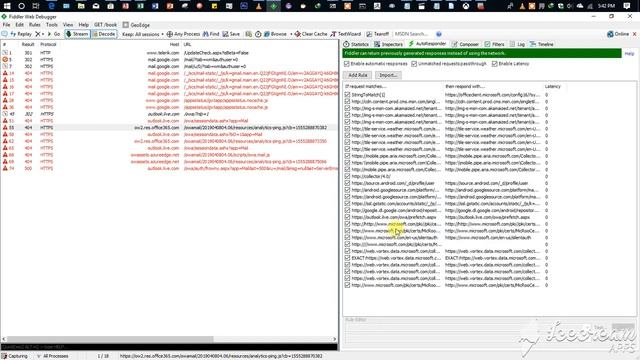The height and width of the screenshot is (360, 640).
Task: Open the Edit menu
Action: point(19,25)
